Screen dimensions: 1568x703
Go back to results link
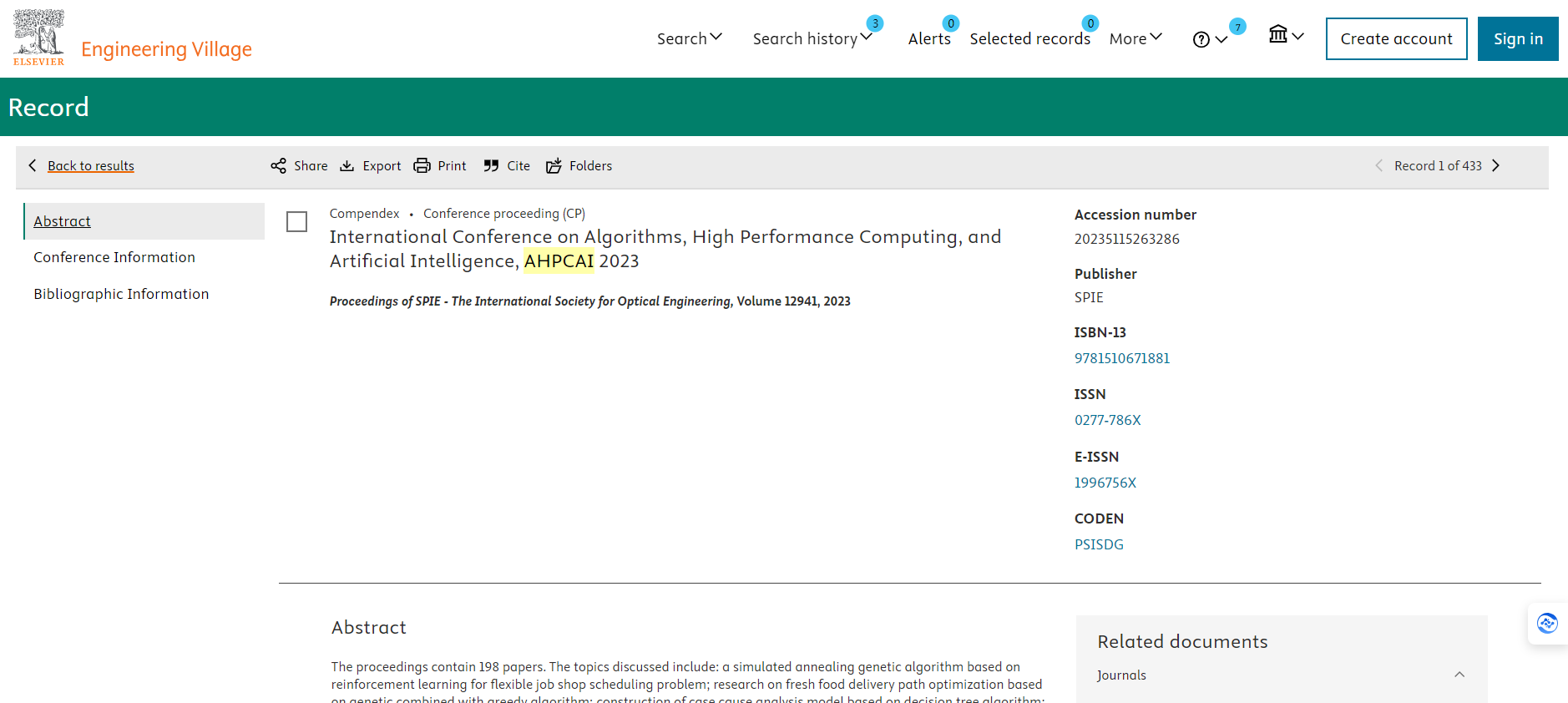click(x=91, y=165)
